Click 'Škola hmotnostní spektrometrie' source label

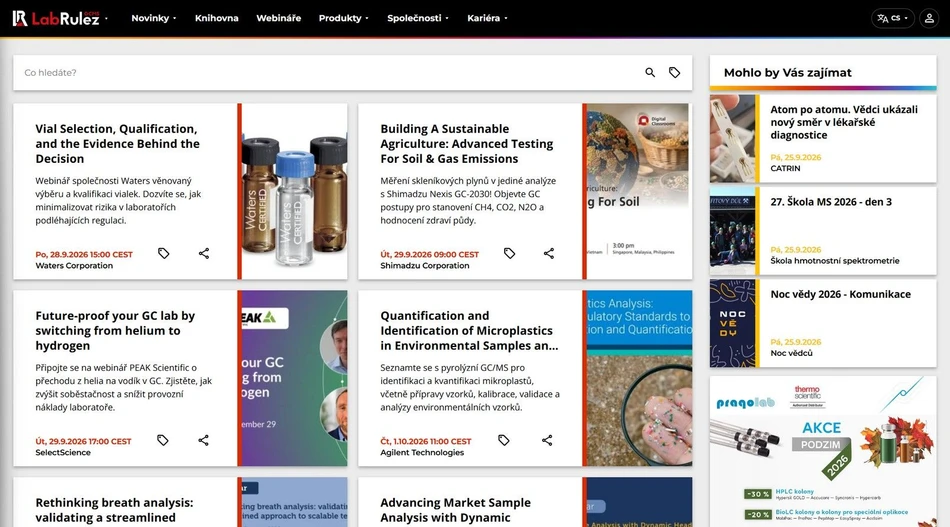[x=835, y=260]
